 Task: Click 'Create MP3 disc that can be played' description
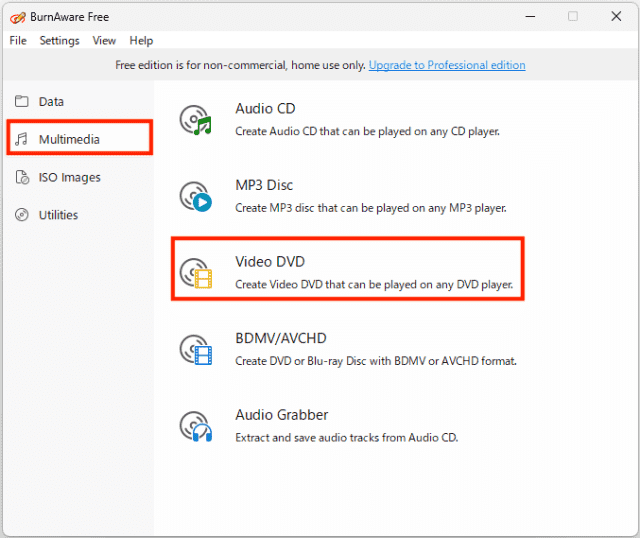click(x=371, y=208)
